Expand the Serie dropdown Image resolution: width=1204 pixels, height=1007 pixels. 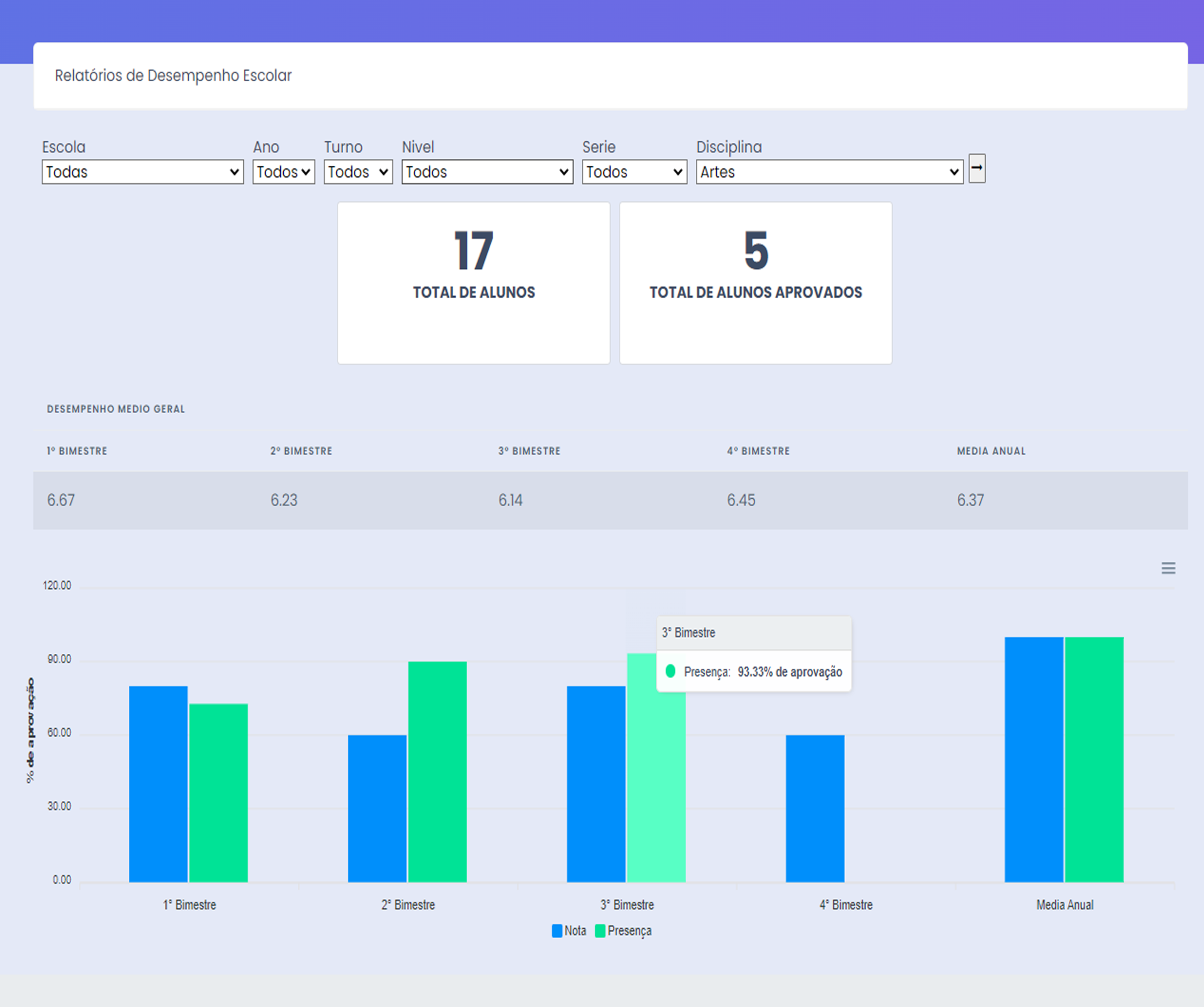(x=634, y=172)
